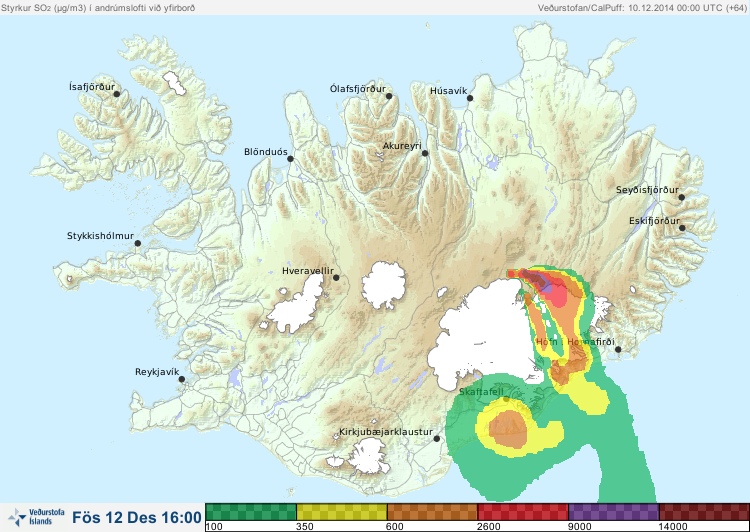Click the 'Akureyri' map label
The image size is (750, 532).
pyautogui.click(x=402, y=146)
